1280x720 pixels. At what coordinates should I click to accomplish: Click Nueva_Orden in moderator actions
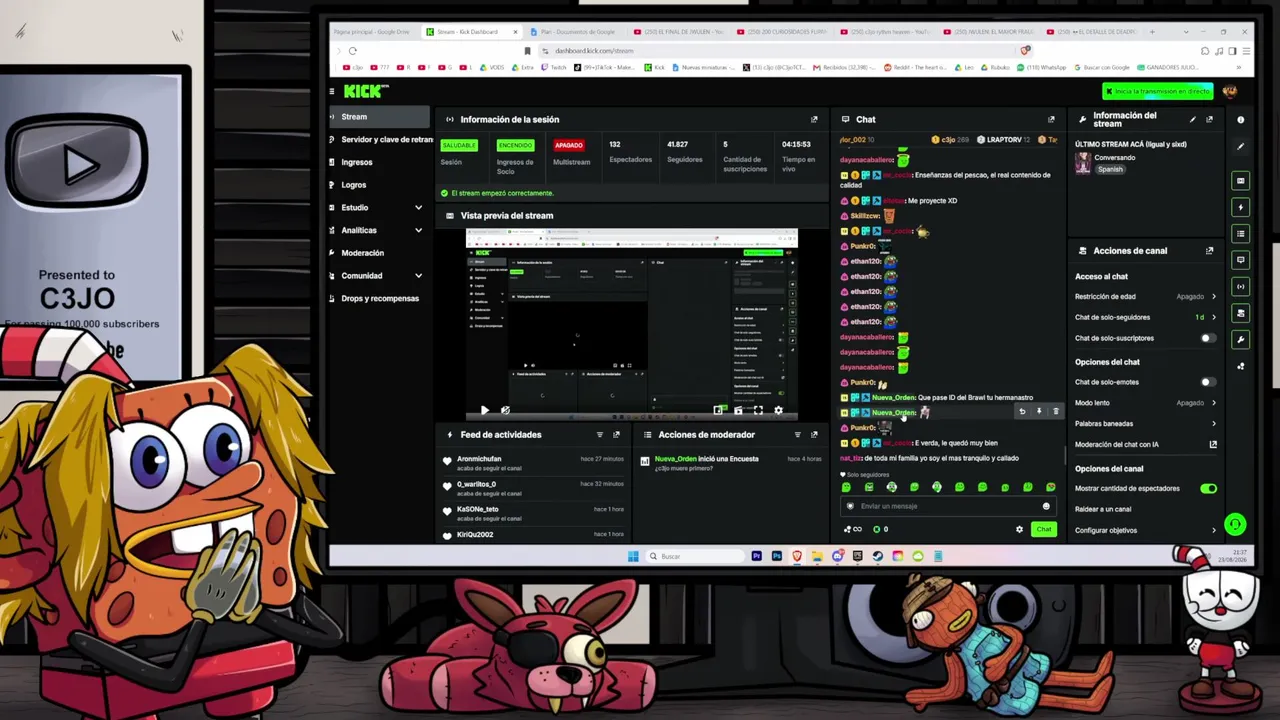pos(676,459)
